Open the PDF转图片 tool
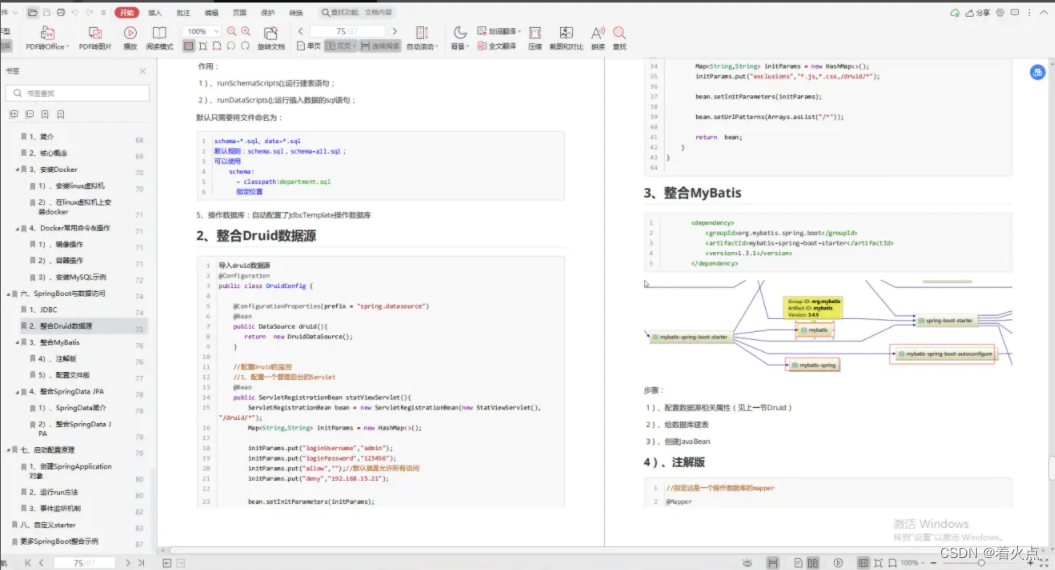1055x570 pixels. (95, 38)
